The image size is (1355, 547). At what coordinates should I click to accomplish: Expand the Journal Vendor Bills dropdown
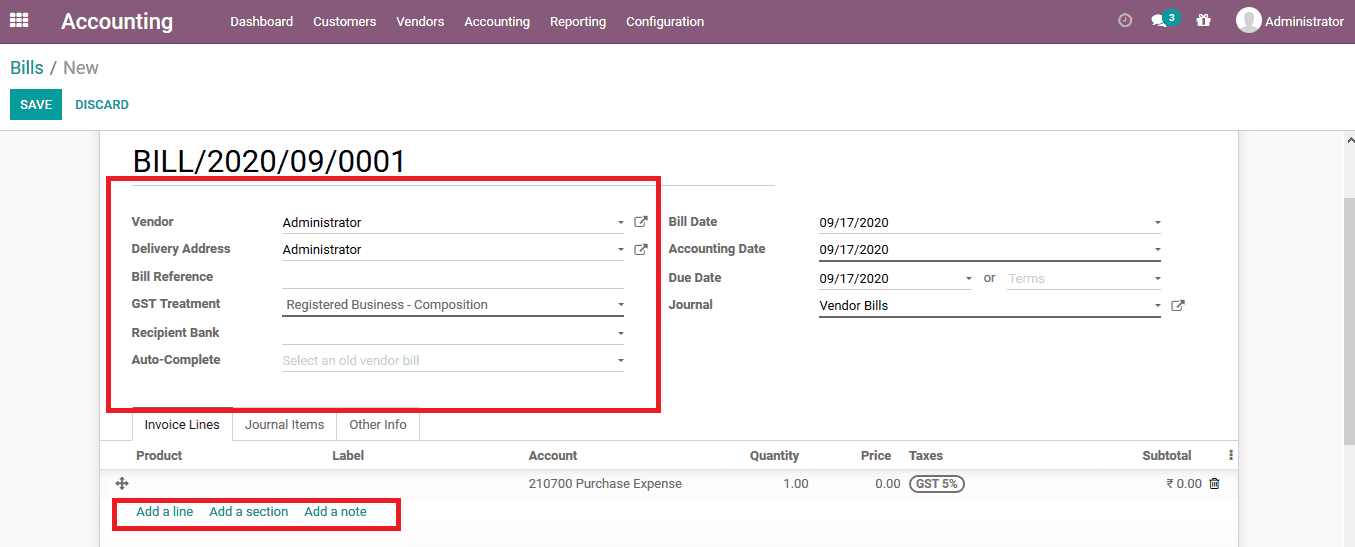pyautogui.click(x=1157, y=306)
